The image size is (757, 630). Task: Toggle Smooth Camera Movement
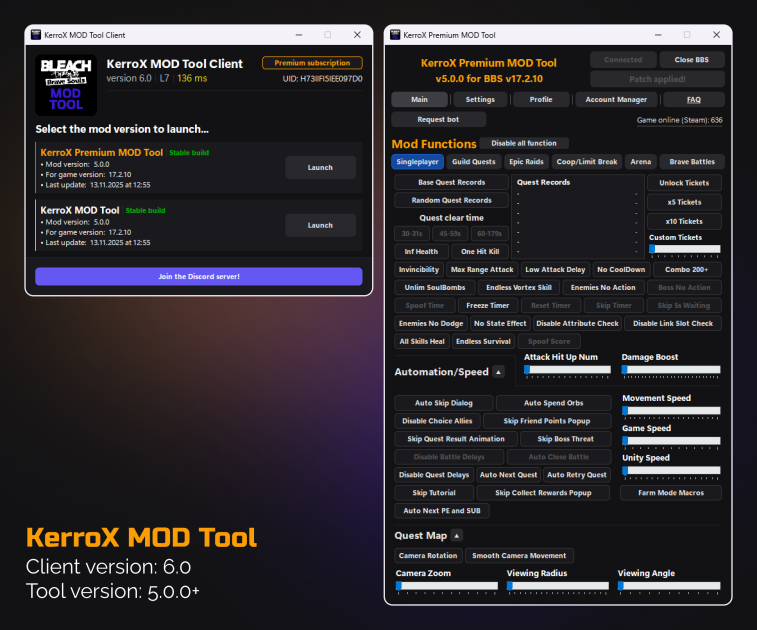click(519, 556)
